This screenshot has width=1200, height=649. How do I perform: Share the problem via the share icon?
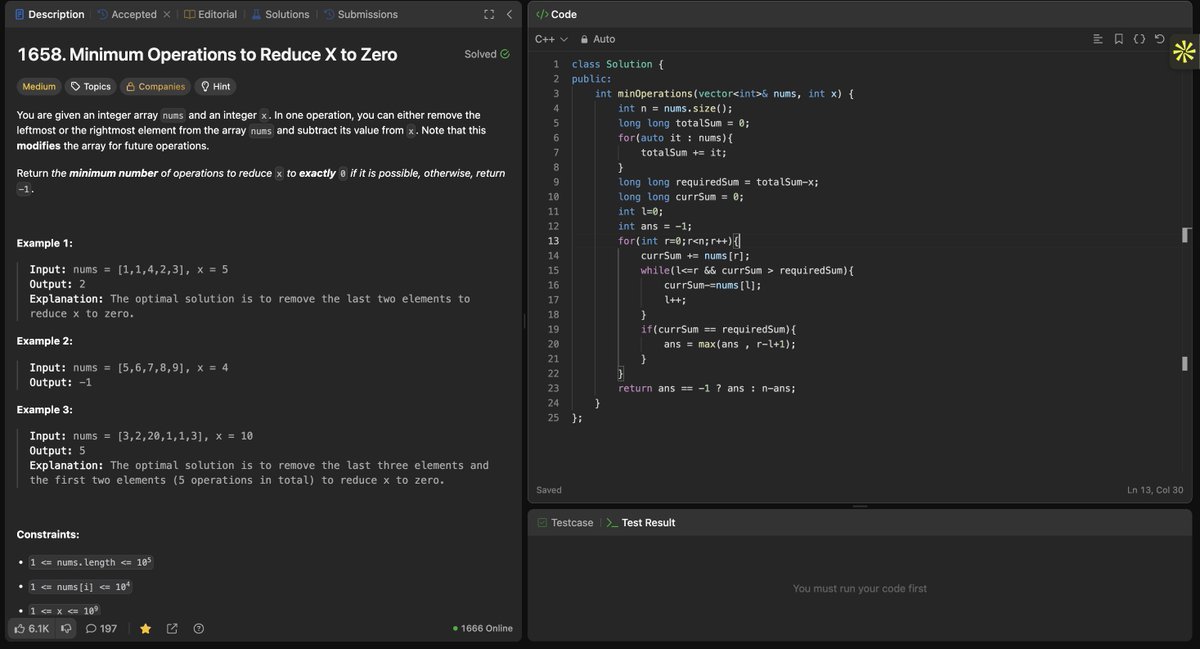point(172,628)
